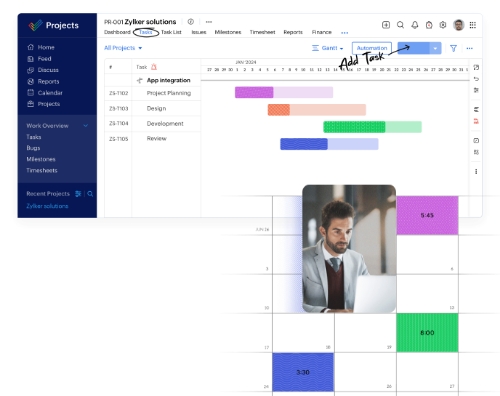This screenshot has width=500, height=396.
Task: Open the three-dot menu next to project title
Action: (x=209, y=22)
